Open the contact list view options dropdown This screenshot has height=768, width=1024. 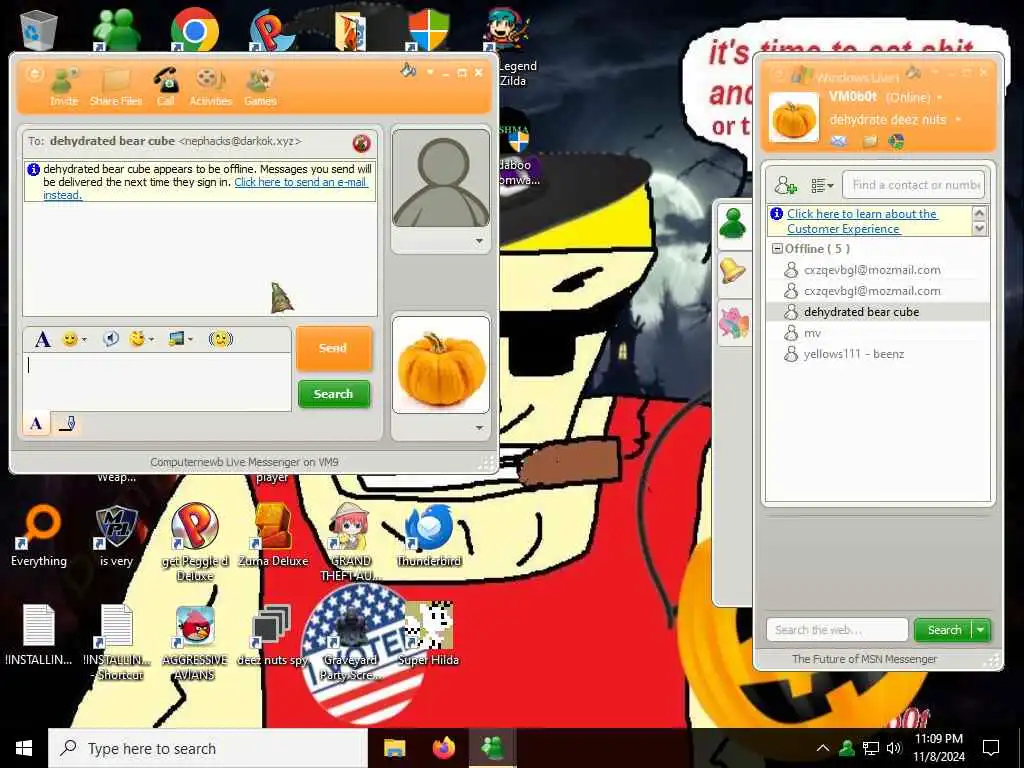pos(822,185)
